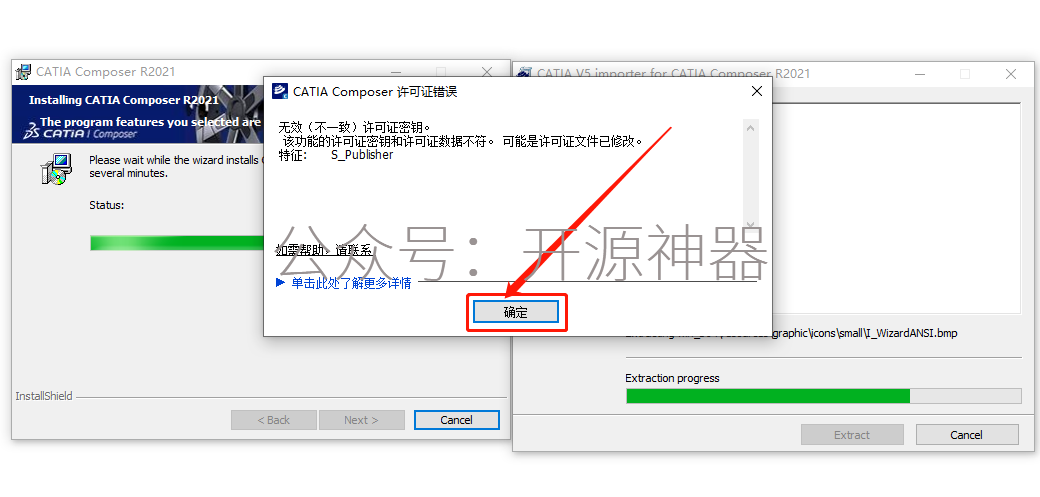Click the Next > button in the installer
Screen dimensions: 1040x497
(x=361, y=420)
